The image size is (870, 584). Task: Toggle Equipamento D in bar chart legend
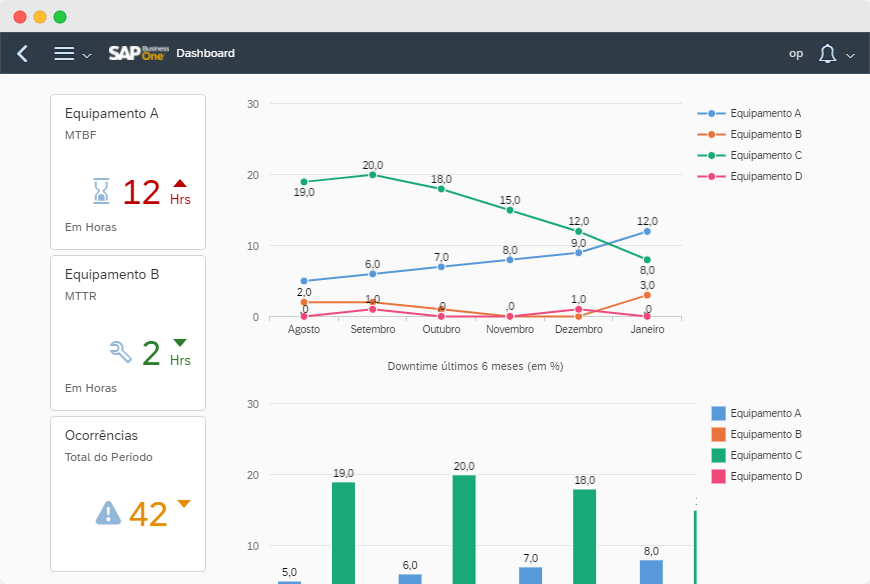756,476
